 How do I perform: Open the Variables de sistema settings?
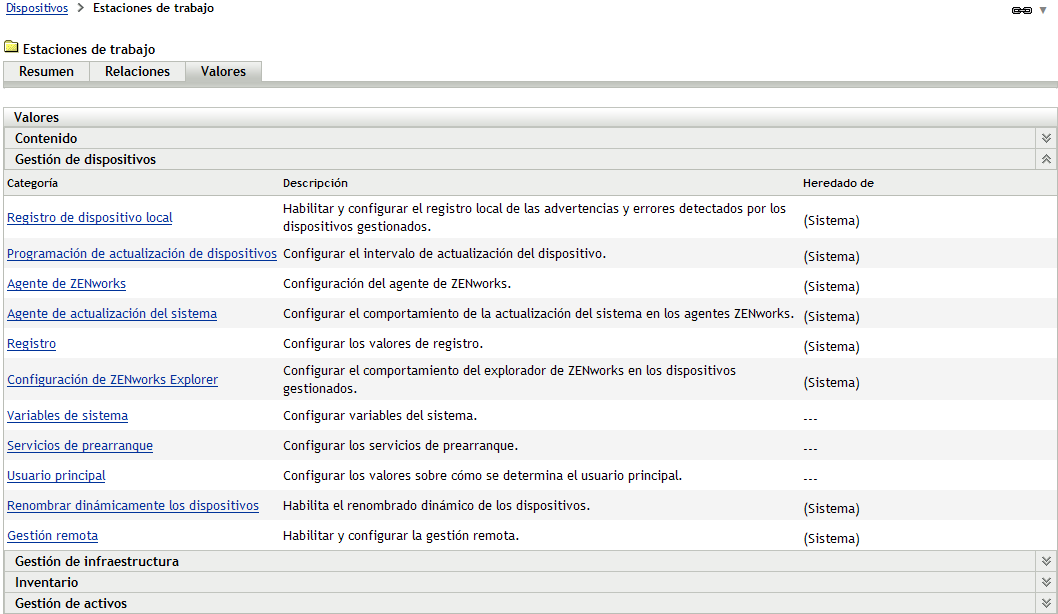click(x=67, y=415)
